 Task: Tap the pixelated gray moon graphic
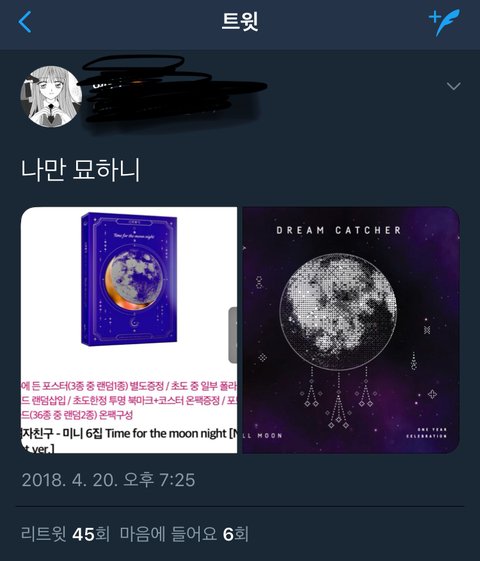338,311
